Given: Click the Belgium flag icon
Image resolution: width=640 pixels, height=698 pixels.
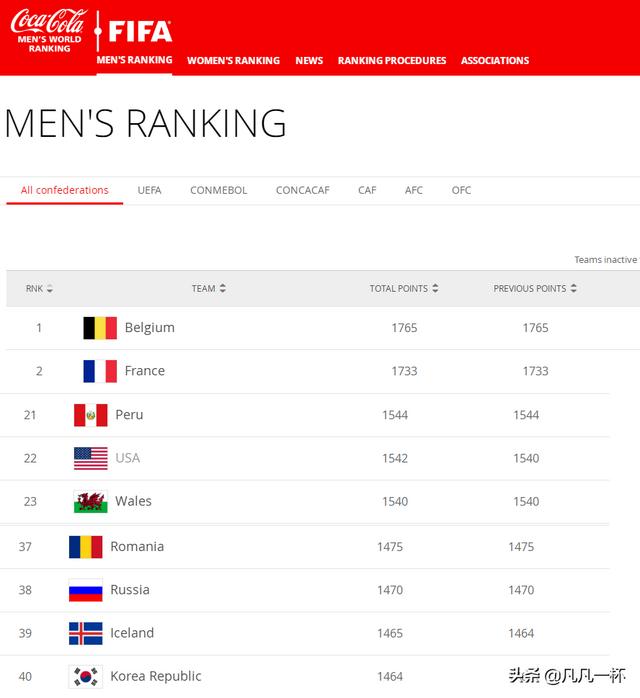Looking at the screenshot, I should (x=100, y=328).
